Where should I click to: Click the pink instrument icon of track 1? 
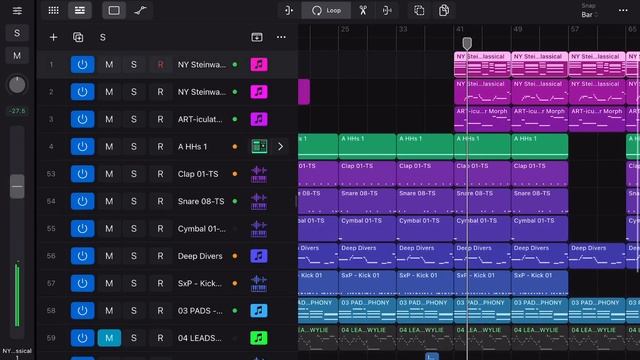click(x=259, y=64)
